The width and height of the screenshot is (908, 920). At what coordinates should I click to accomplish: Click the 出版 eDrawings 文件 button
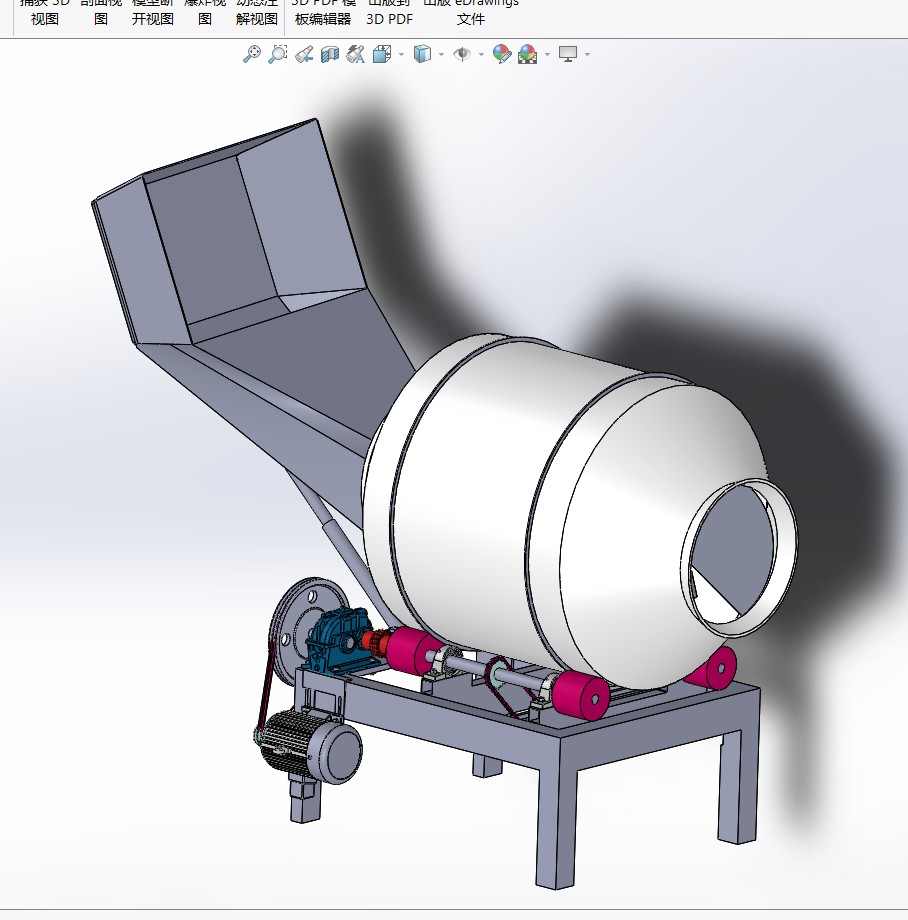[x=471, y=12]
